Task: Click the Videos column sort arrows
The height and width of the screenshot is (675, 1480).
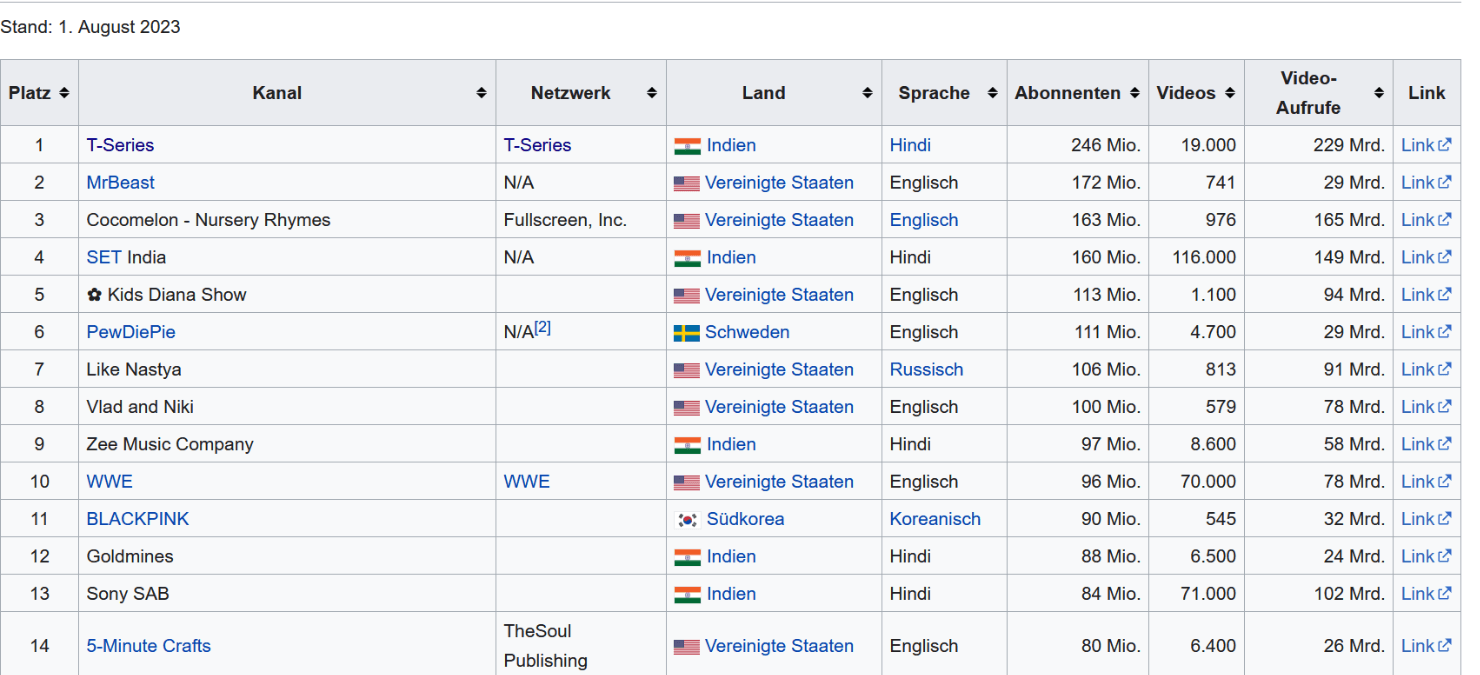Action: [x=1230, y=93]
